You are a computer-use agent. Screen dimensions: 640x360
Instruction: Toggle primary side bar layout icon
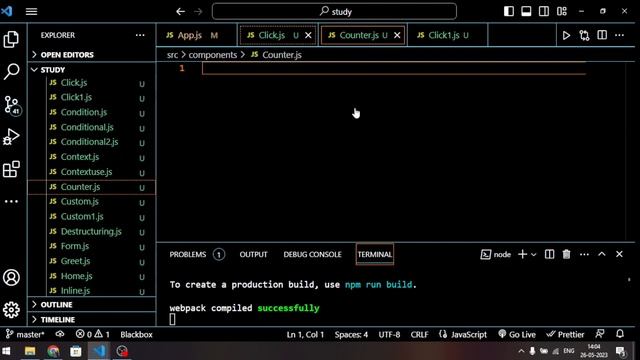[509, 11]
